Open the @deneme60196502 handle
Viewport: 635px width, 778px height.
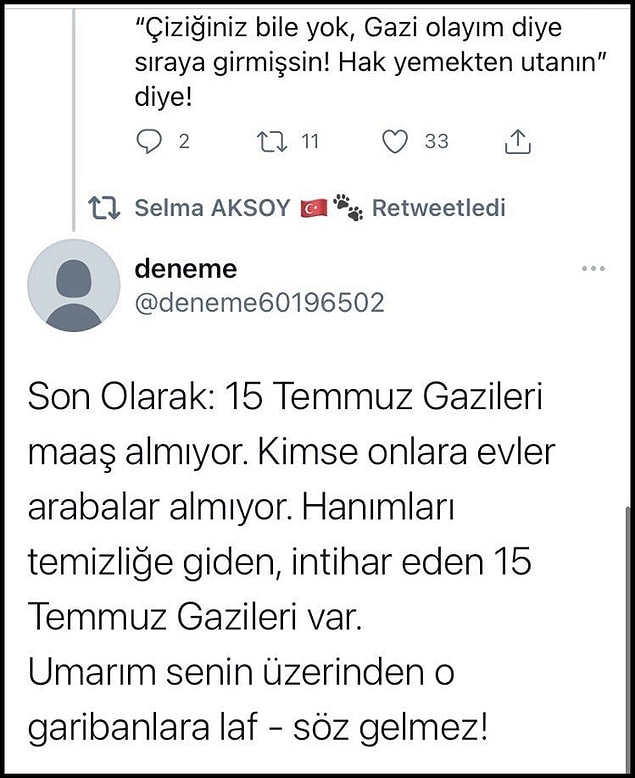click(259, 303)
